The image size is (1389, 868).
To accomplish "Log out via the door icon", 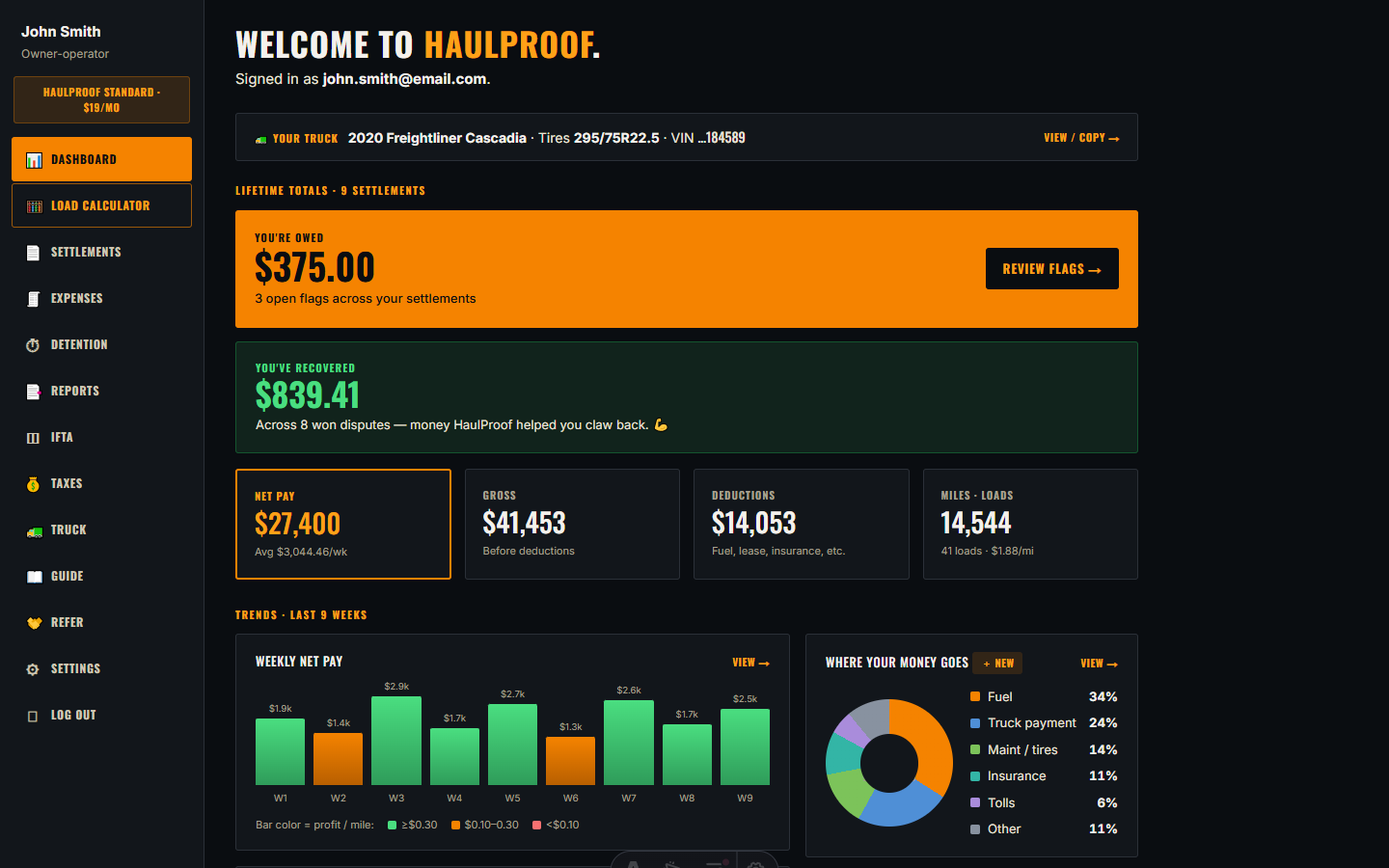I will tap(34, 716).
